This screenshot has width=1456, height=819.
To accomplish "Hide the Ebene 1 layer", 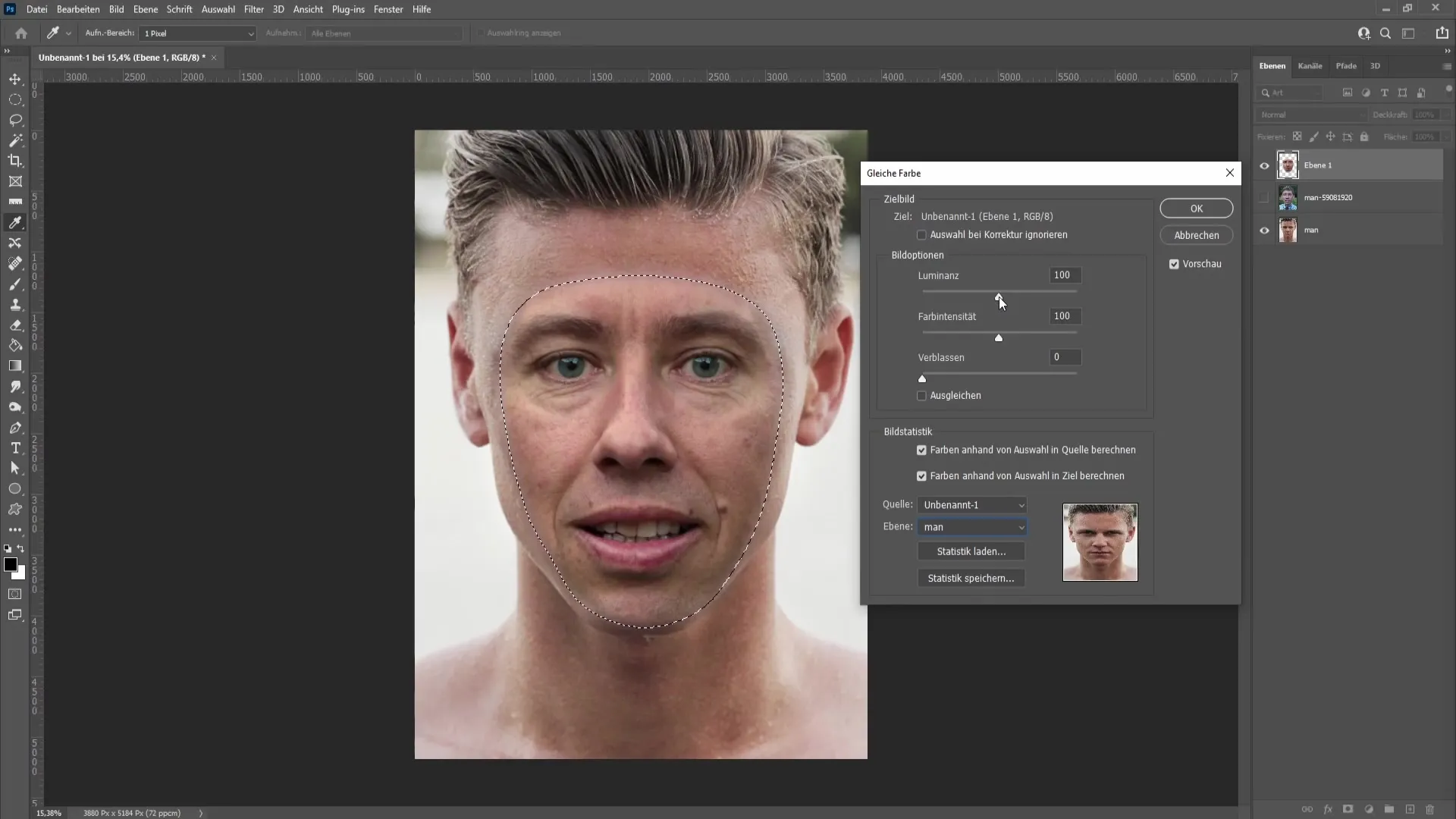I will (x=1264, y=165).
